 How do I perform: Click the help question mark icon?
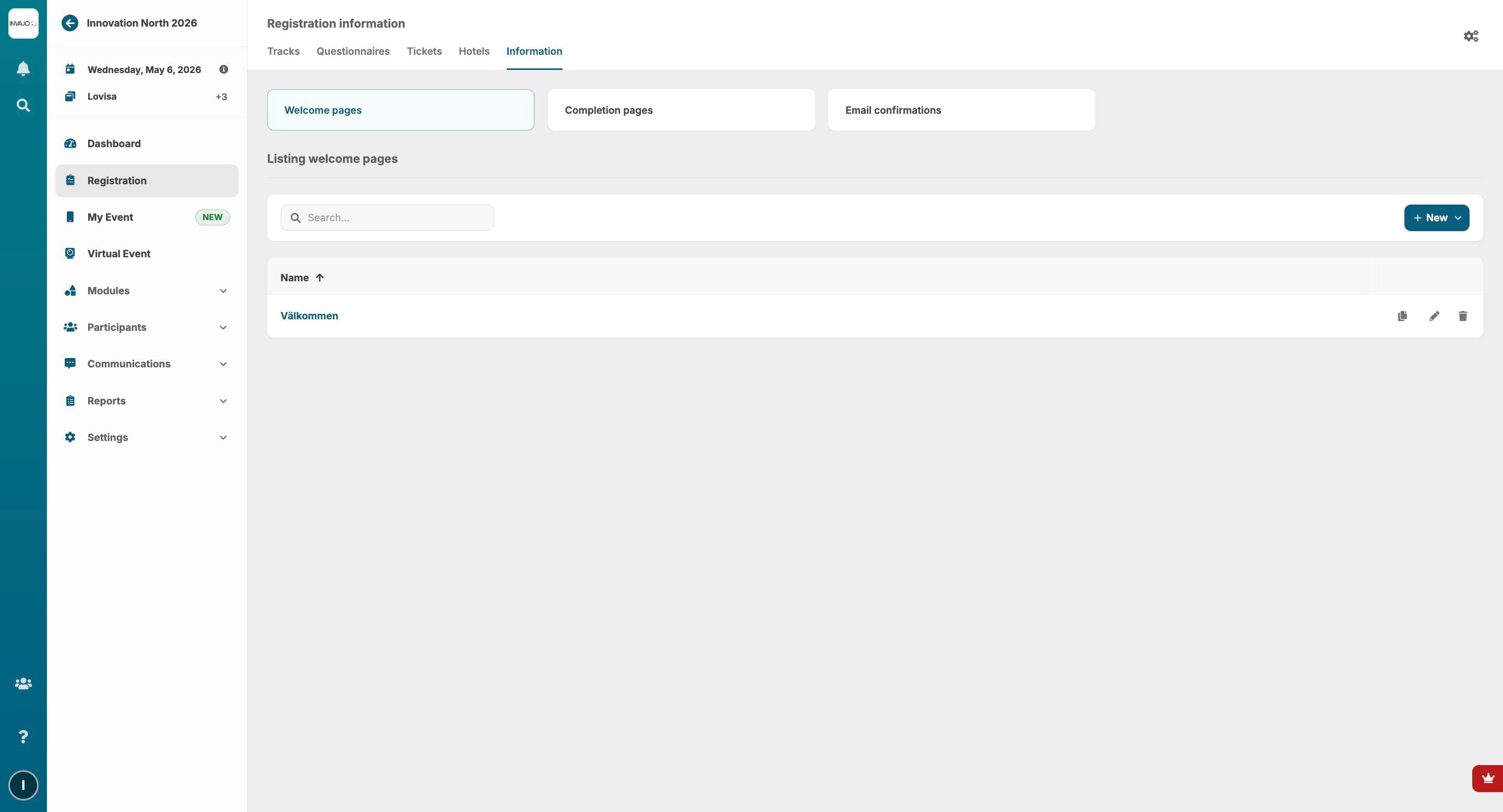[23, 737]
